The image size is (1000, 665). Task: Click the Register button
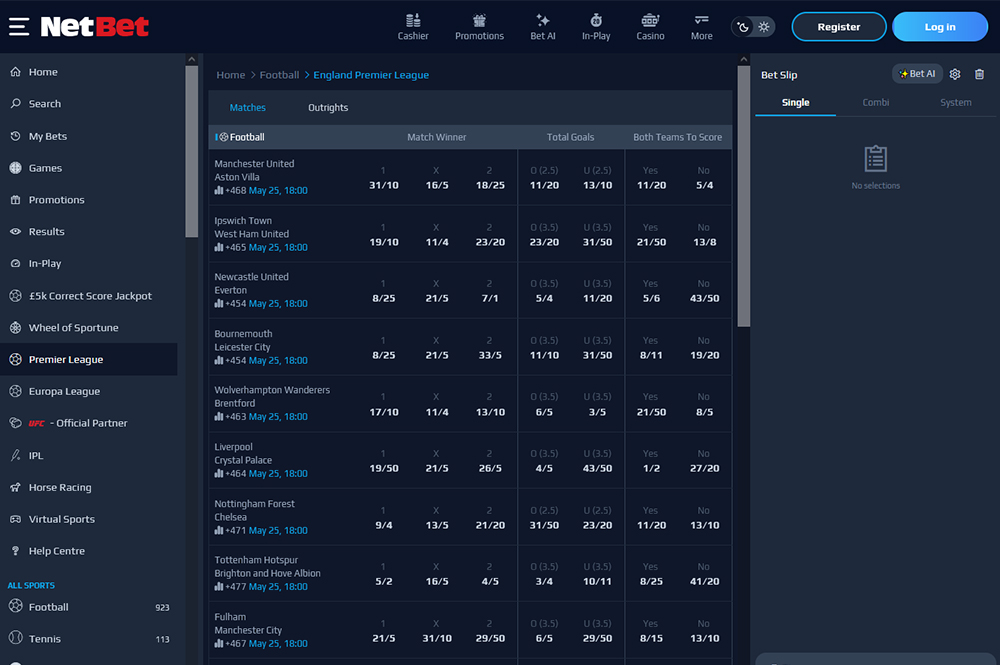point(839,27)
